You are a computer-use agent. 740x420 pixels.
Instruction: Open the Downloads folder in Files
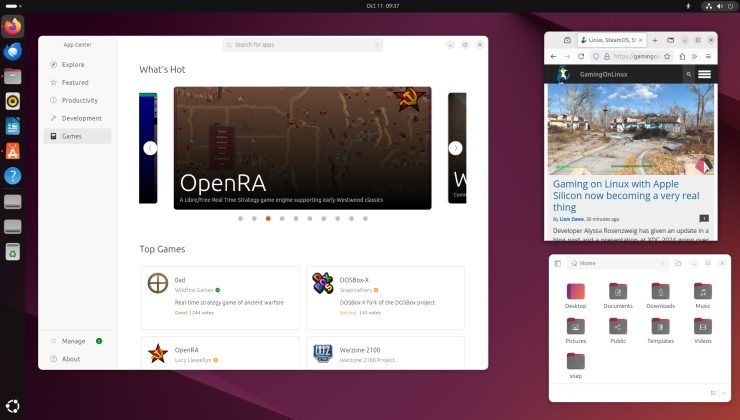[x=660, y=296]
